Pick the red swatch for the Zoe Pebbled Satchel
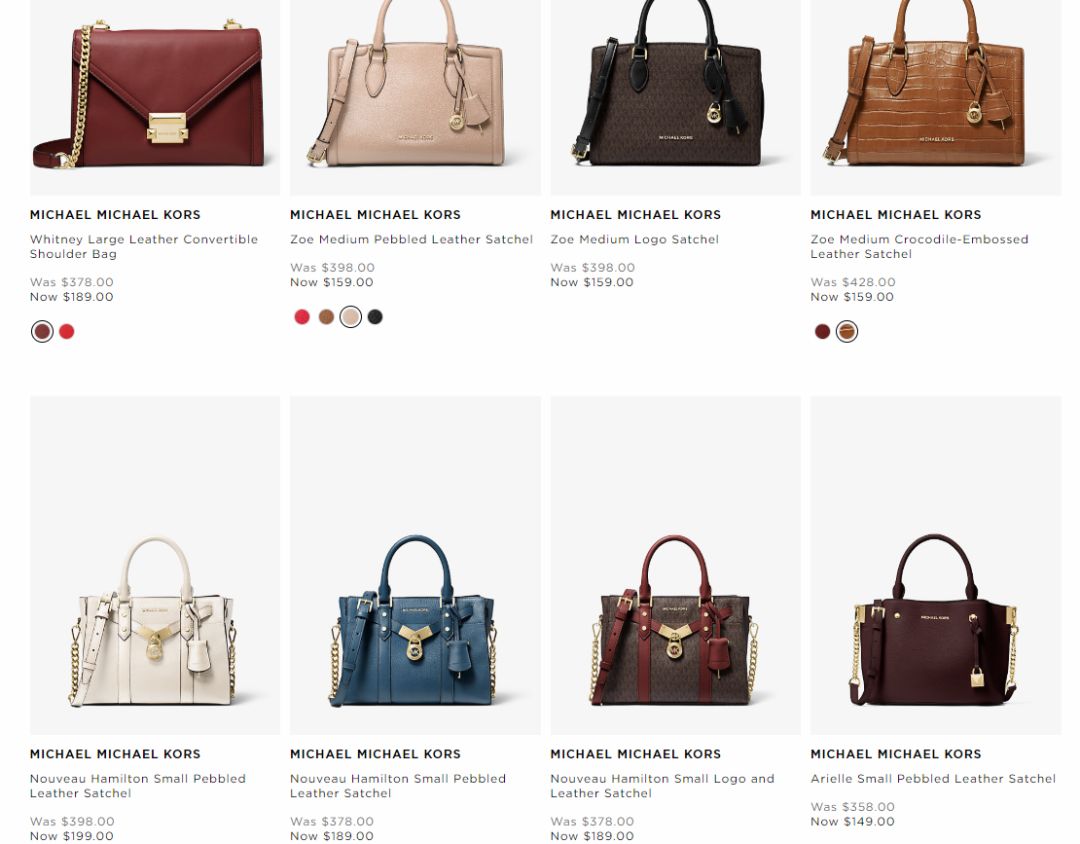The width and height of the screenshot is (1080, 844). 302,317
